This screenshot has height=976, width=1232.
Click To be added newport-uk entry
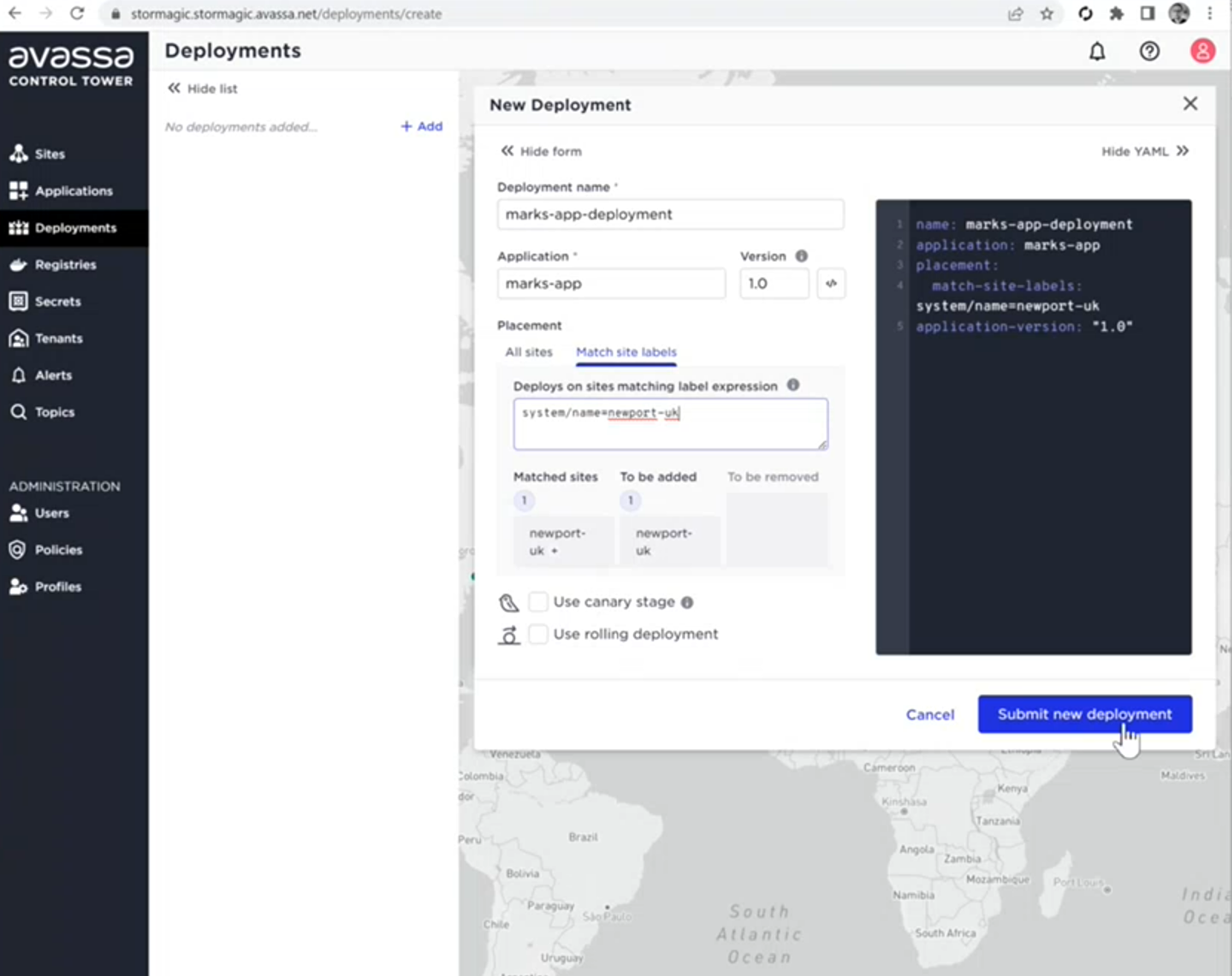point(670,542)
